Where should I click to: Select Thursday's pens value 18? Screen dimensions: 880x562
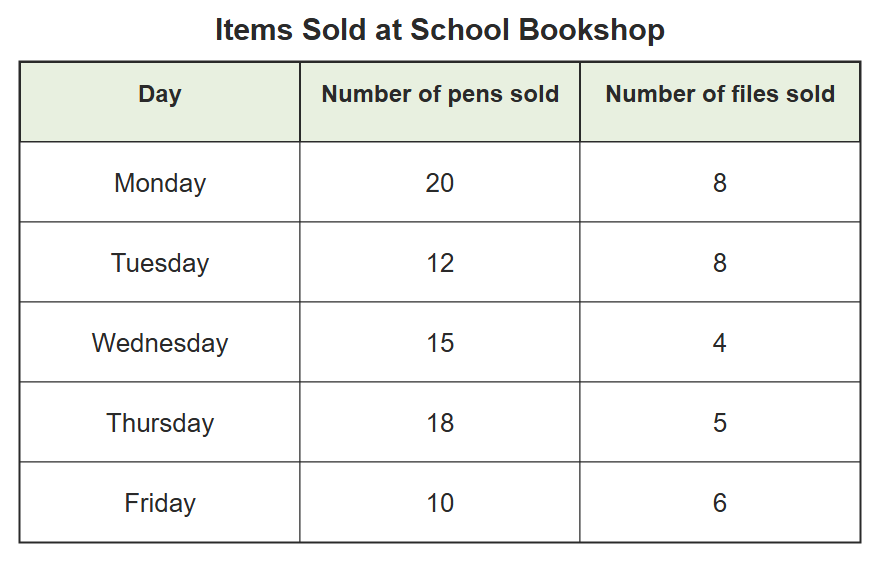click(x=440, y=423)
